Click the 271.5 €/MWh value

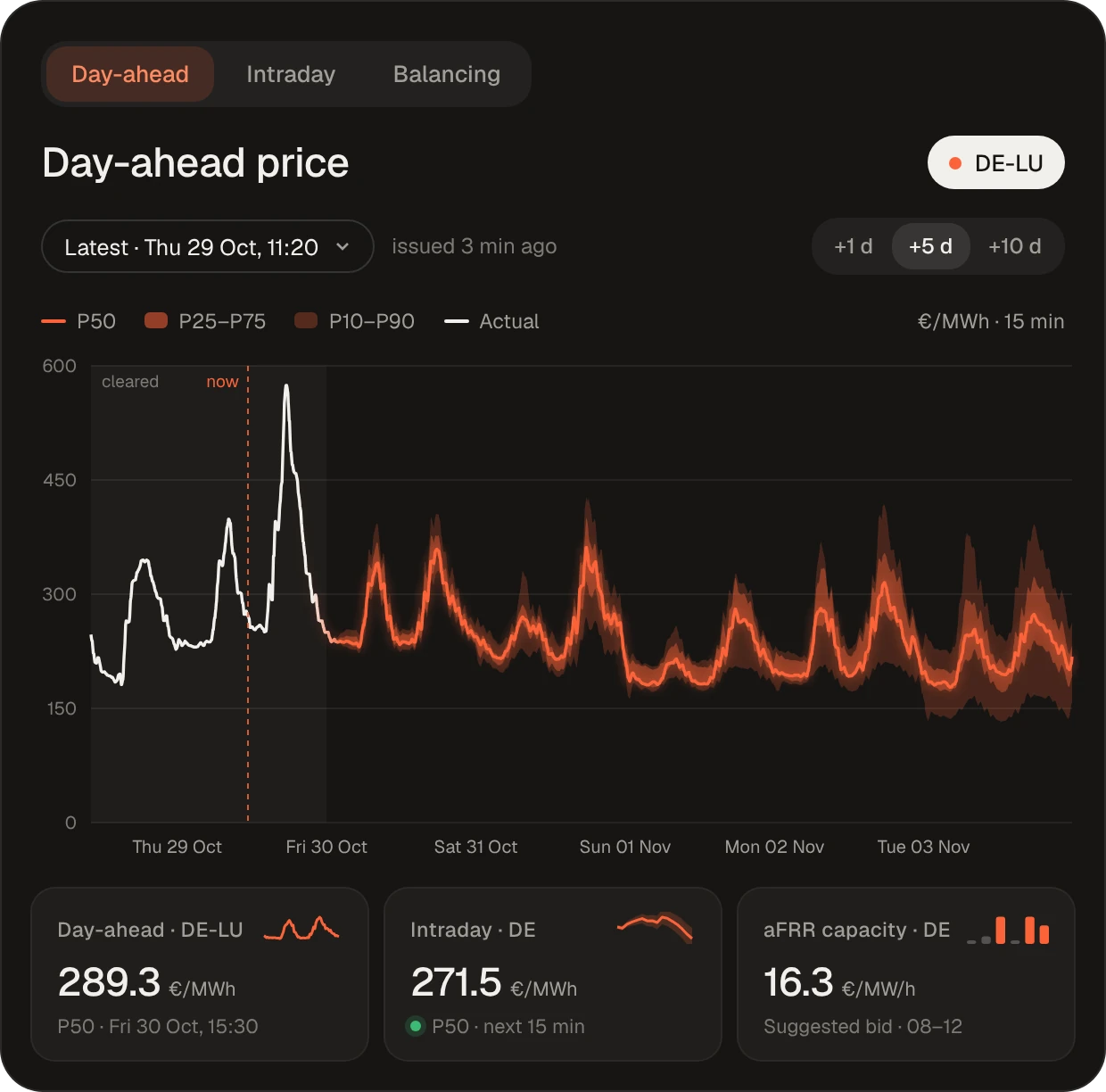pos(494,982)
